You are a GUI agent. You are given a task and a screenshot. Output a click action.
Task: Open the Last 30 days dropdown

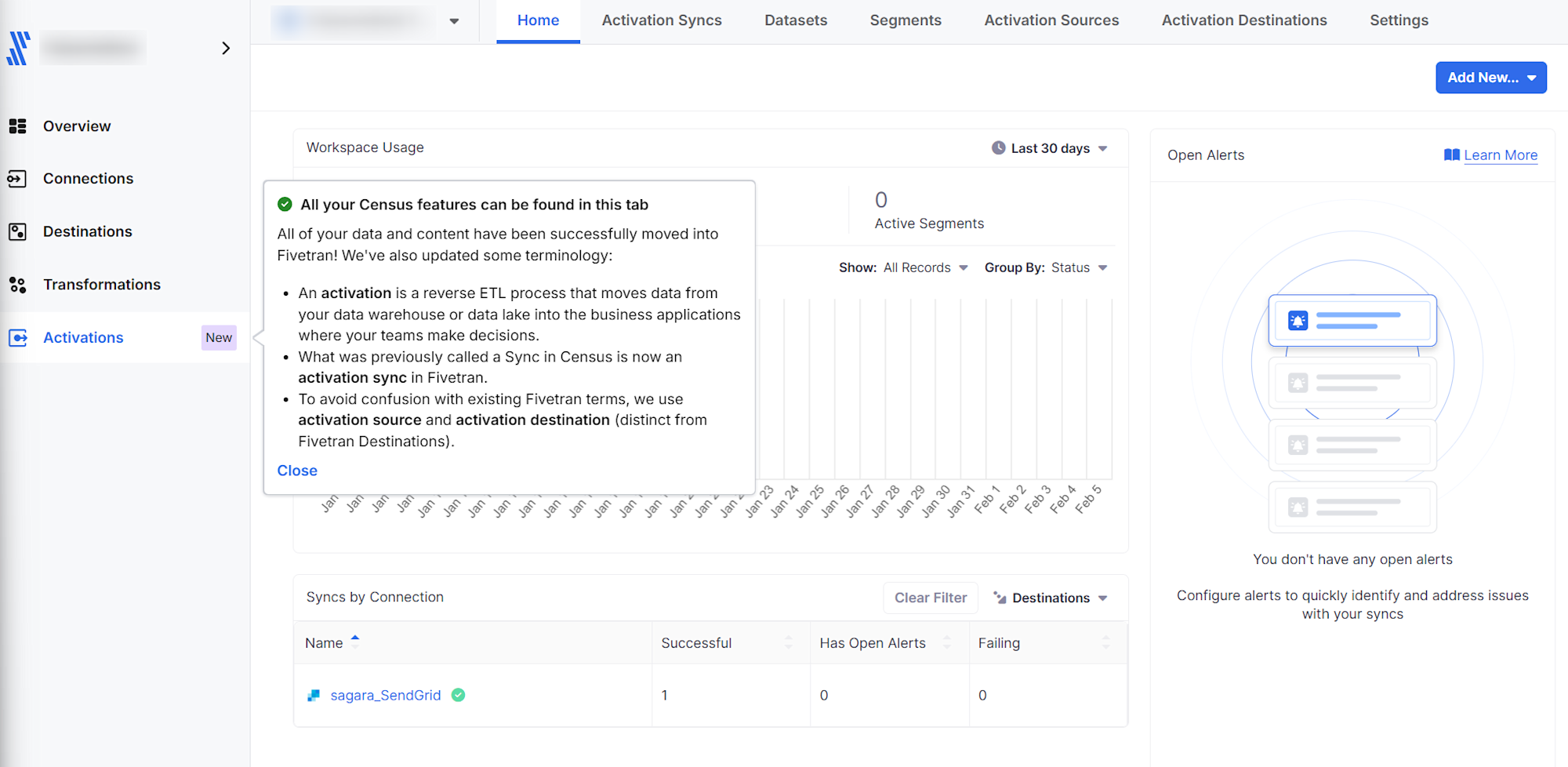[x=1049, y=148]
